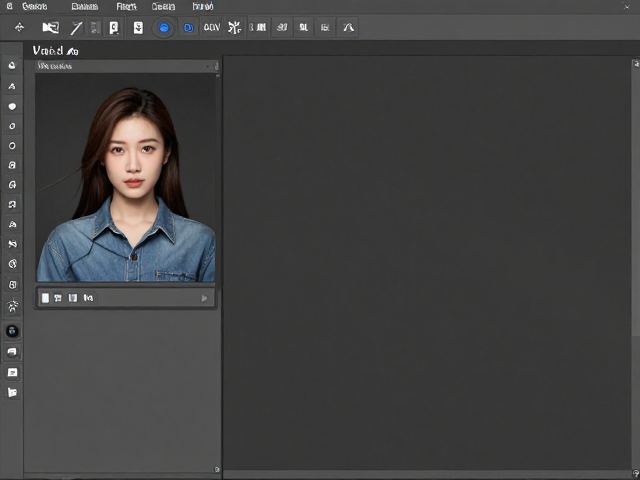Viewport: 640px width, 480px height.
Task: Select the diagonal line tool in the toolbar
Action: [76, 28]
